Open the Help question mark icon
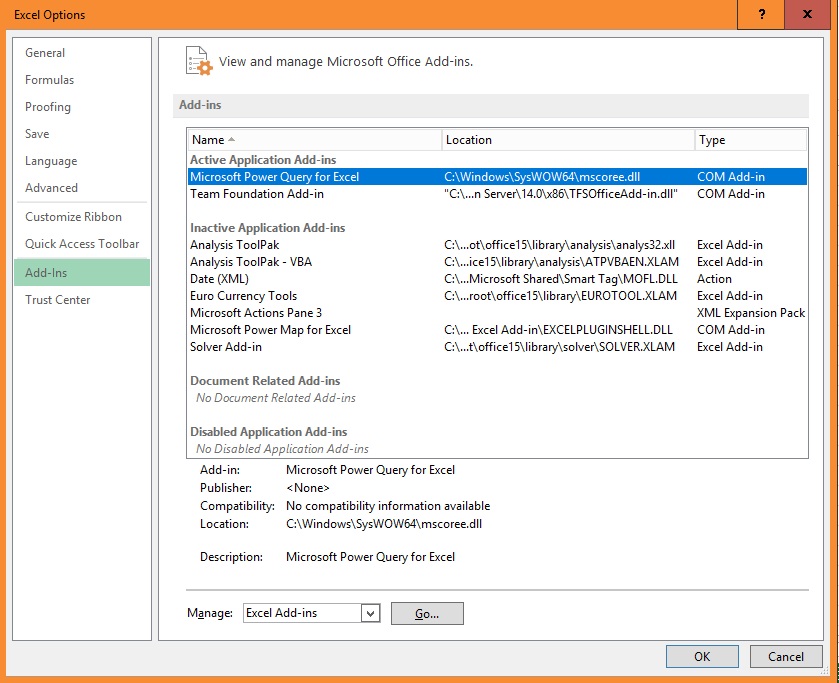839x683 pixels. click(x=760, y=15)
